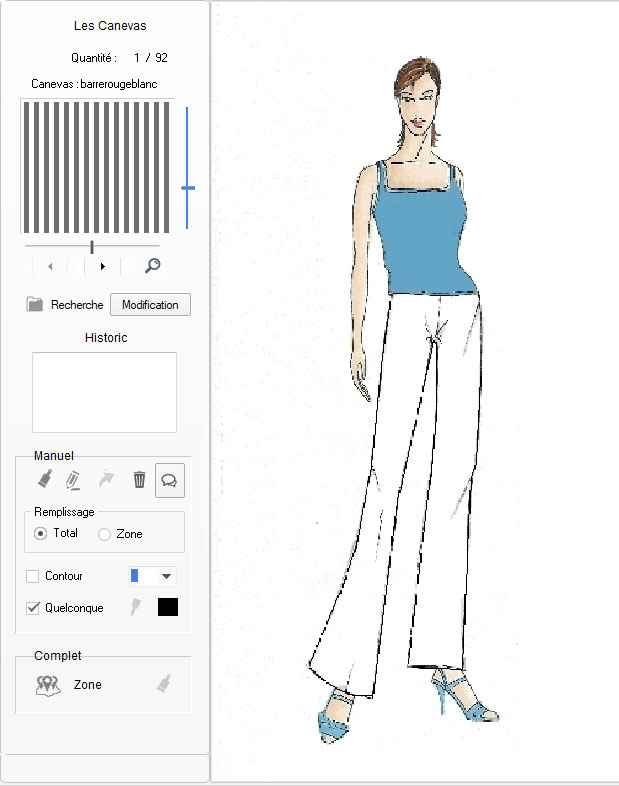Click the vertical blue slider beside preview
The width and height of the screenshot is (619, 786).
coord(187,187)
